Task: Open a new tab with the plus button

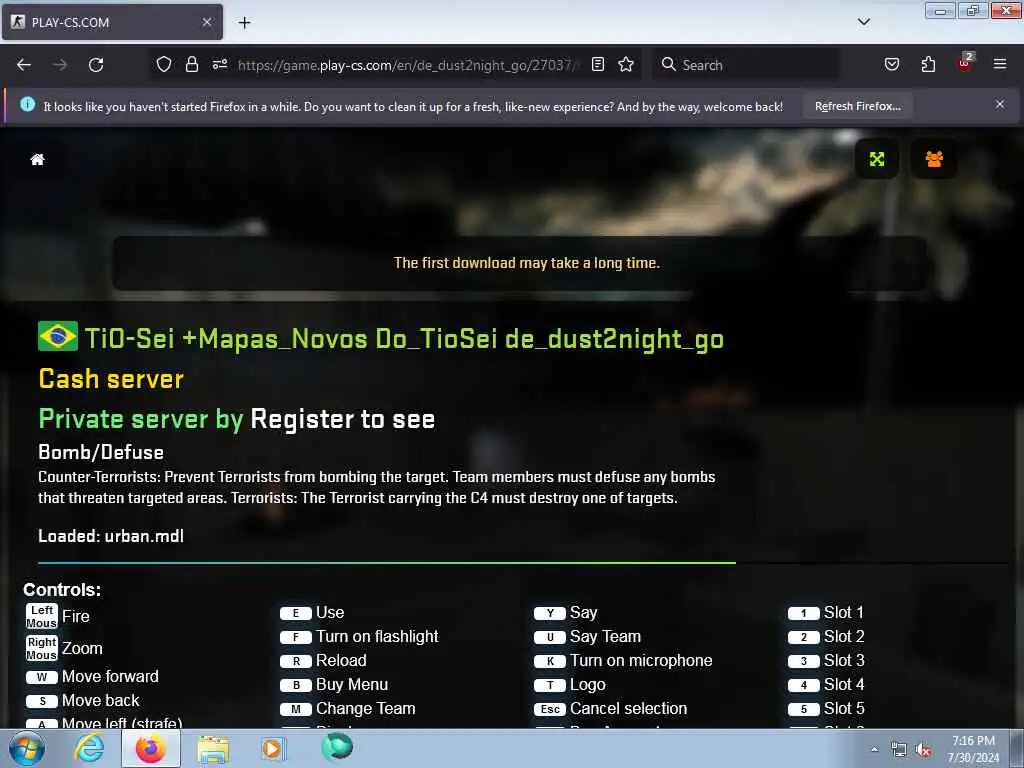Action: coord(244,22)
